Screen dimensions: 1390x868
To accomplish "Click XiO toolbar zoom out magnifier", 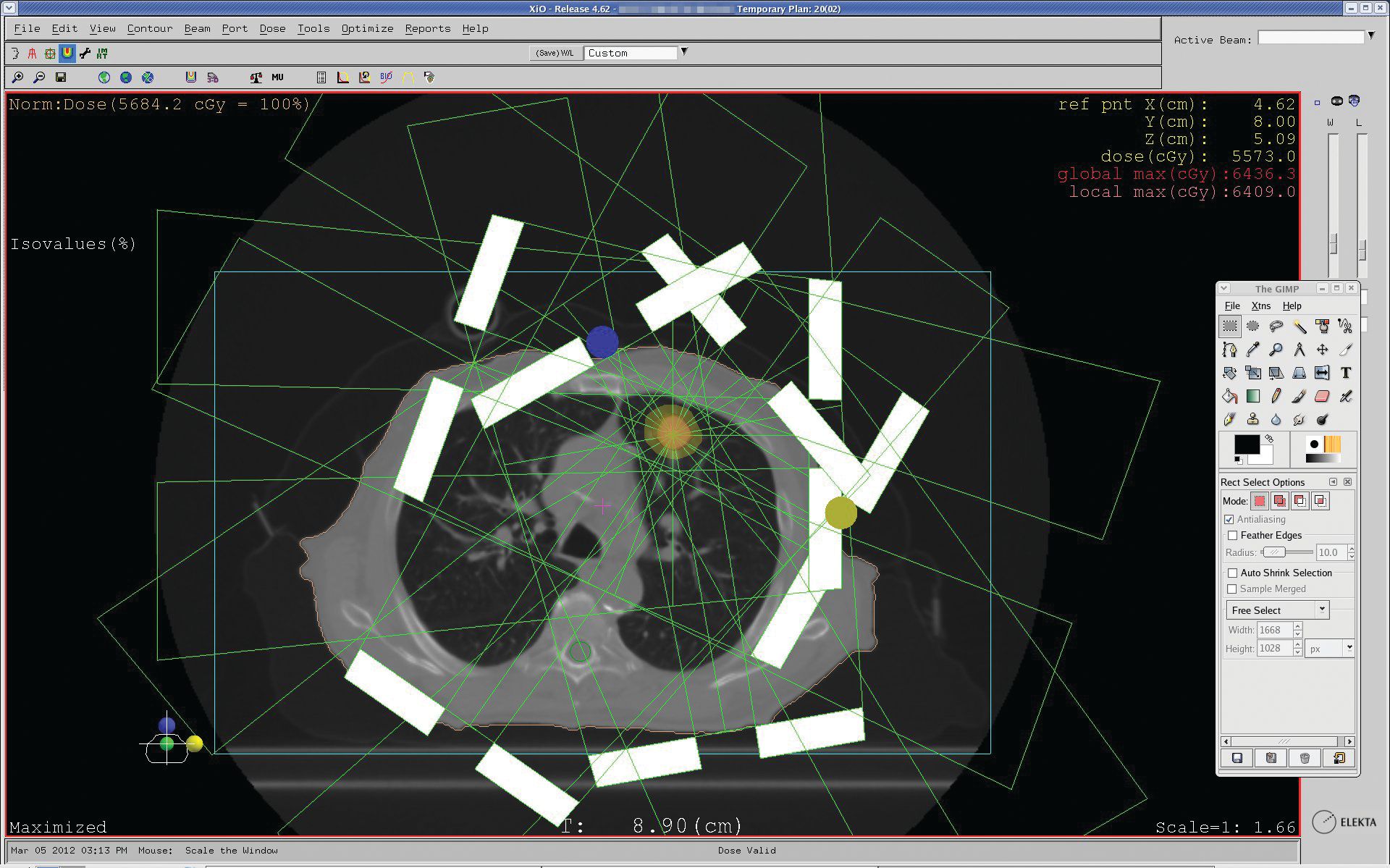I will pos(40,77).
